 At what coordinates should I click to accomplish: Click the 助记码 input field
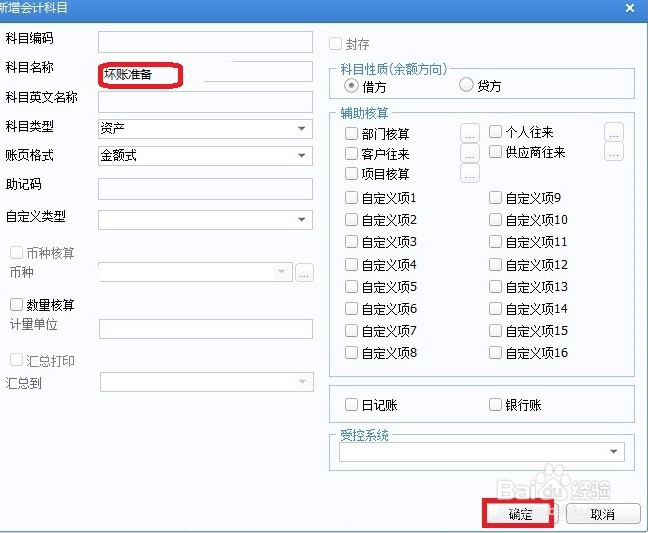pyautogui.click(x=205, y=189)
